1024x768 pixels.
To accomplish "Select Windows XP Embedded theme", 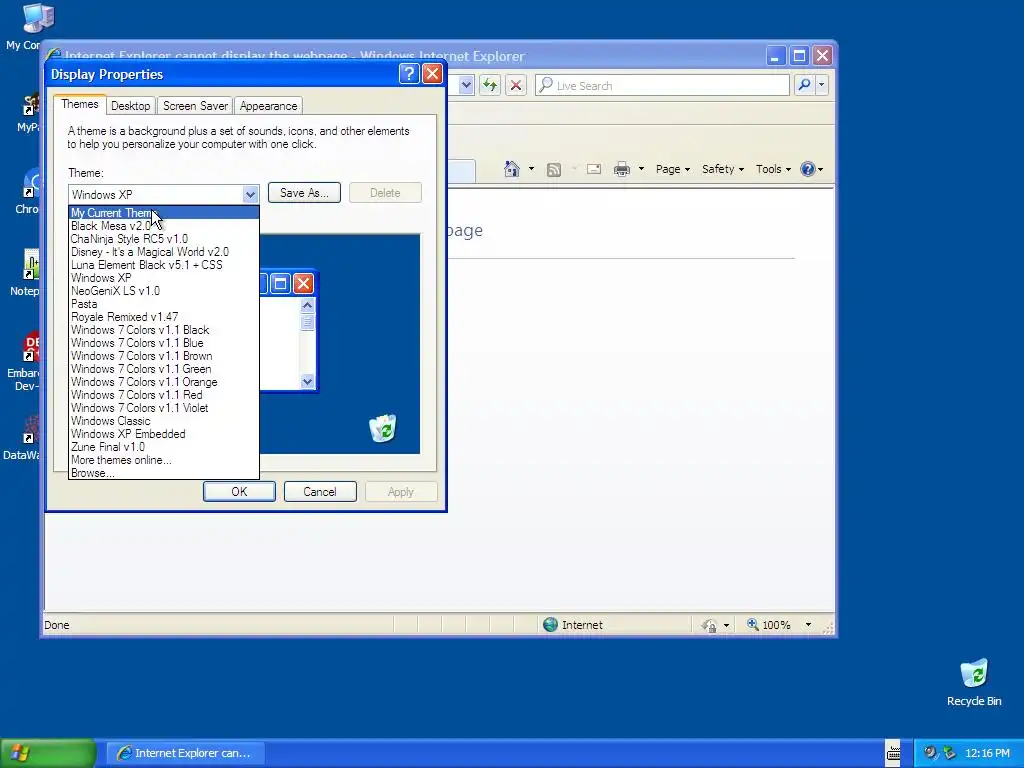I will pos(163,434).
